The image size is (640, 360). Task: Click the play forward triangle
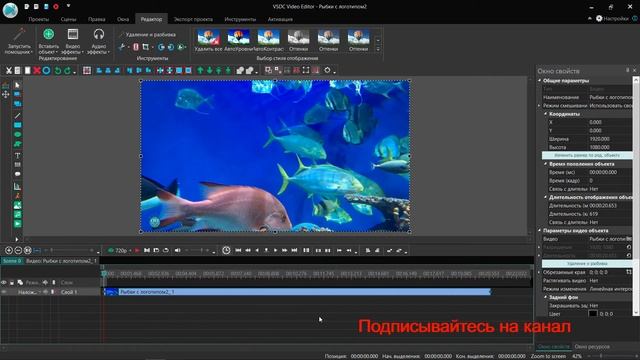(x=276, y=250)
